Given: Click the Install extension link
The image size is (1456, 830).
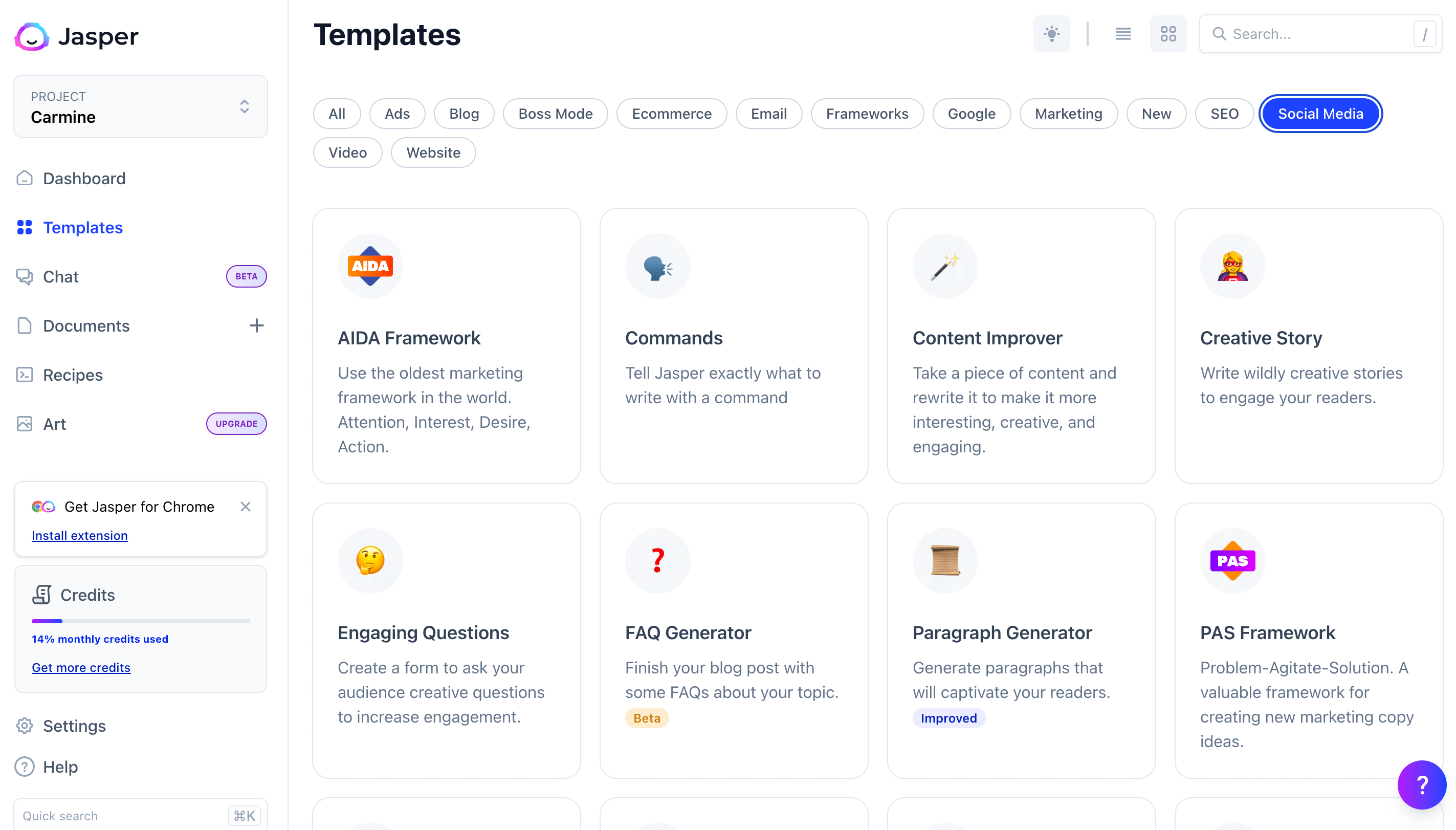Looking at the screenshot, I should 80,535.
